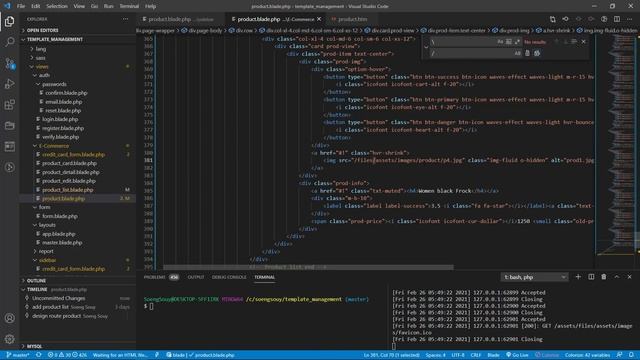Viewport: 640px width, 360px height.
Task: Close the terminal panel
Action: point(629,277)
